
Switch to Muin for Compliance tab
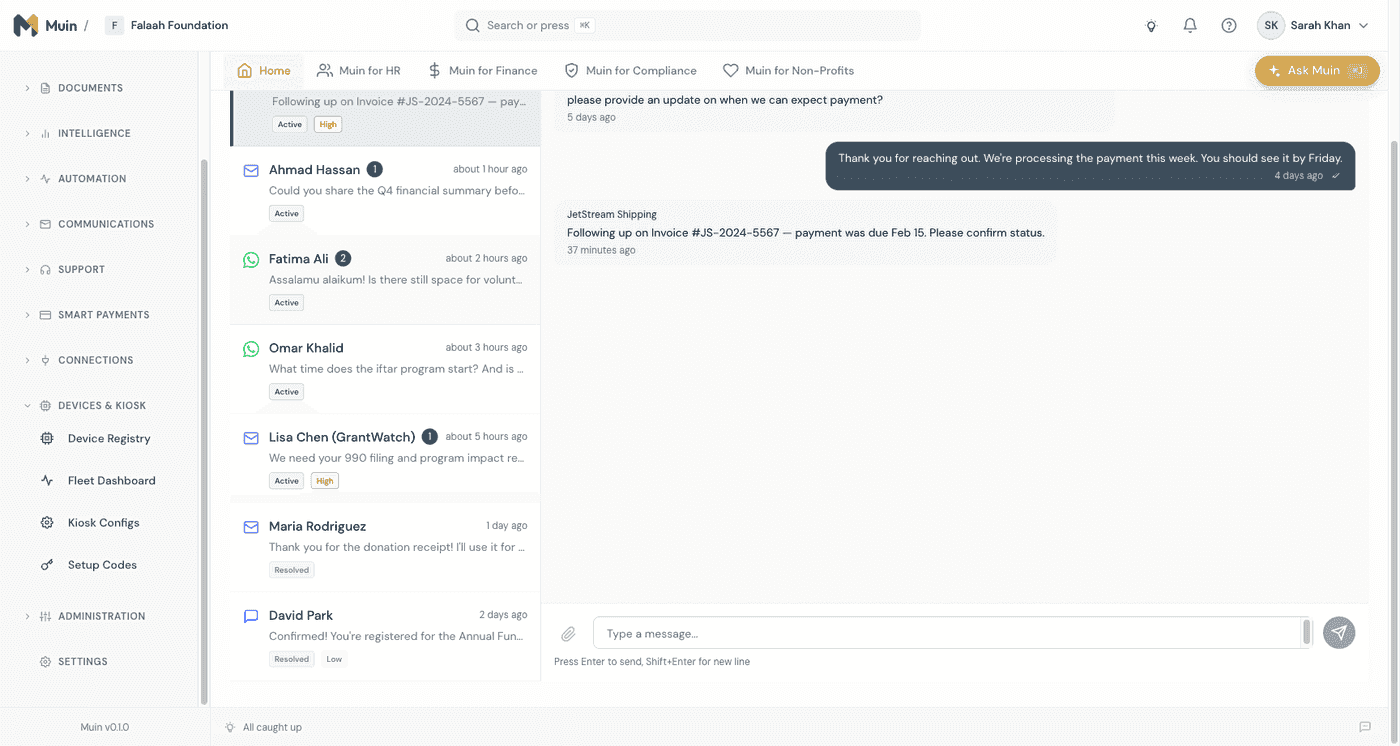630,71
